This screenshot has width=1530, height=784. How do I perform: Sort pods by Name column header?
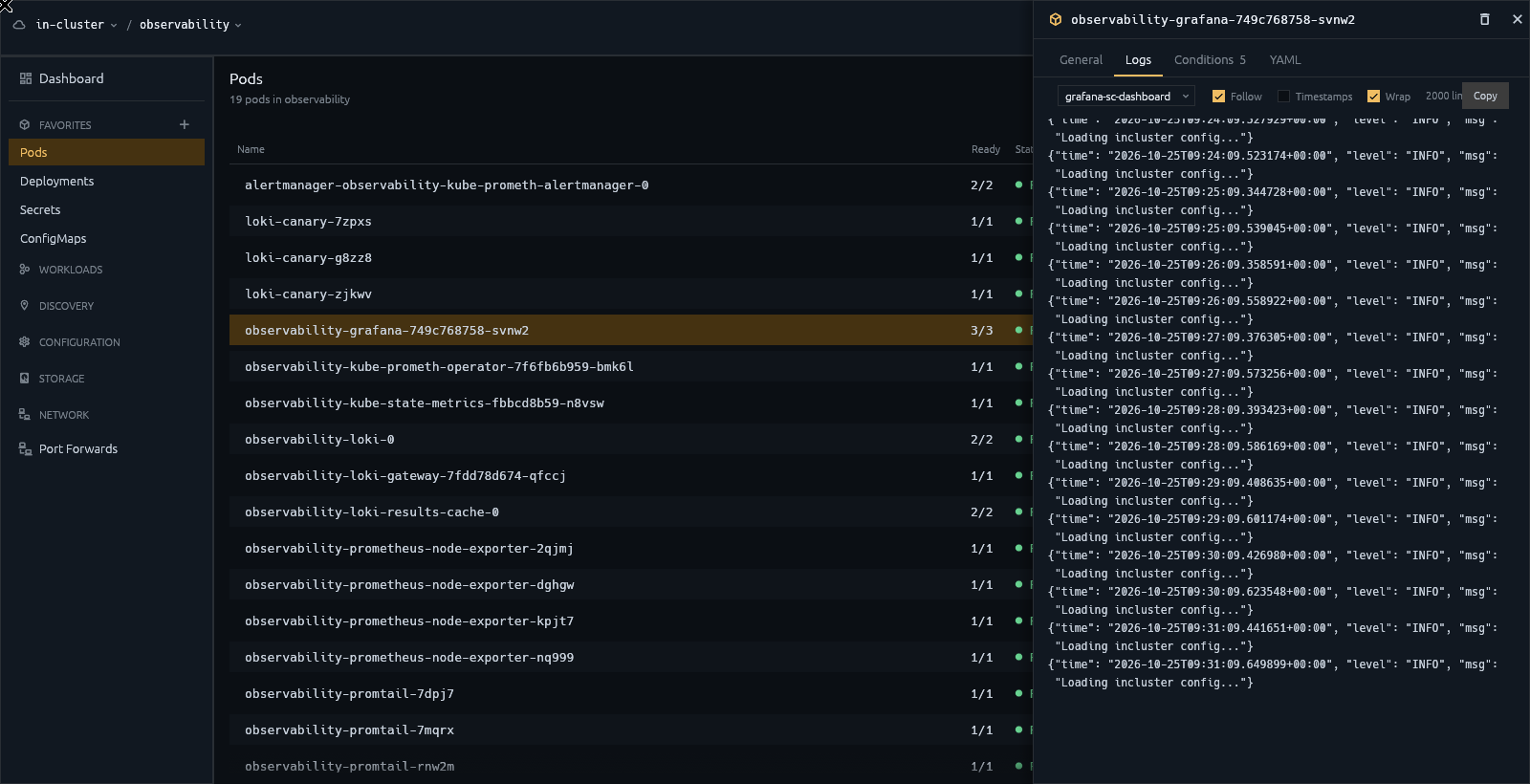pos(251,149)
